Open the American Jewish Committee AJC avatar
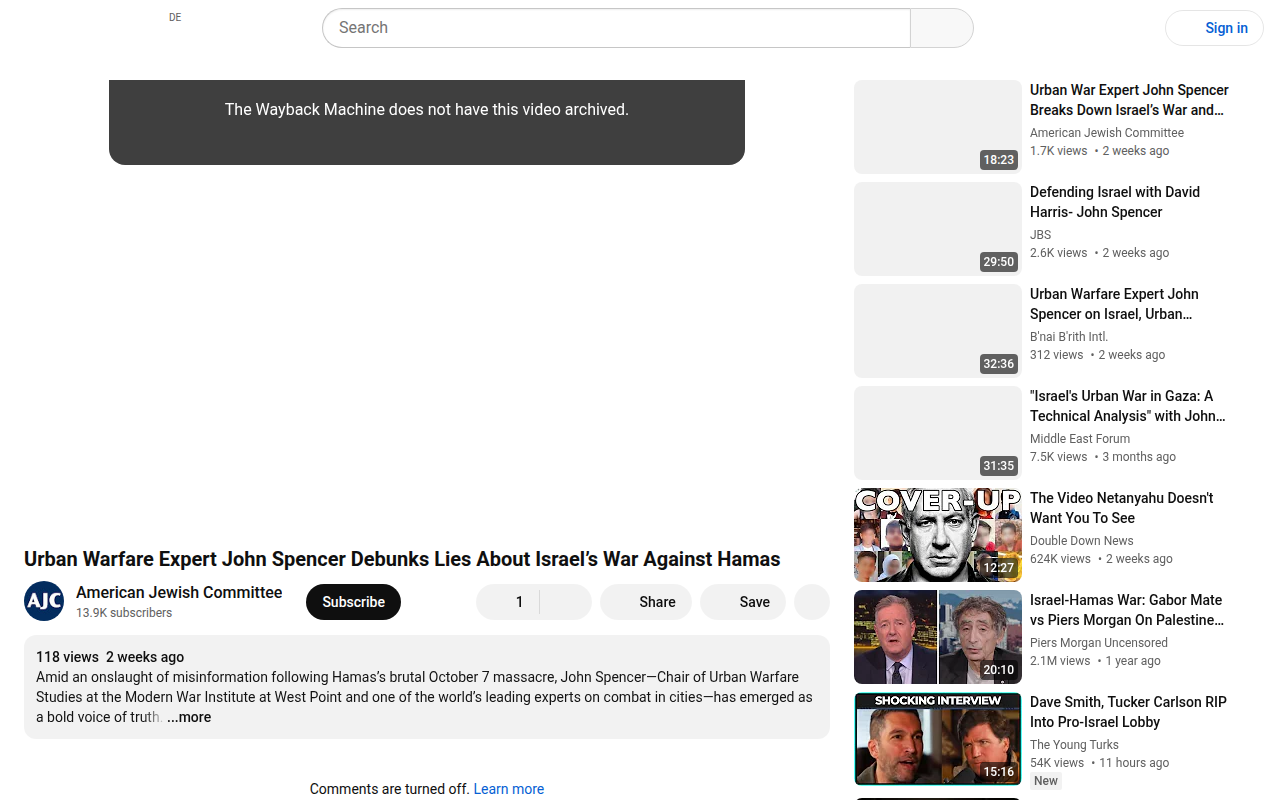 44,601
